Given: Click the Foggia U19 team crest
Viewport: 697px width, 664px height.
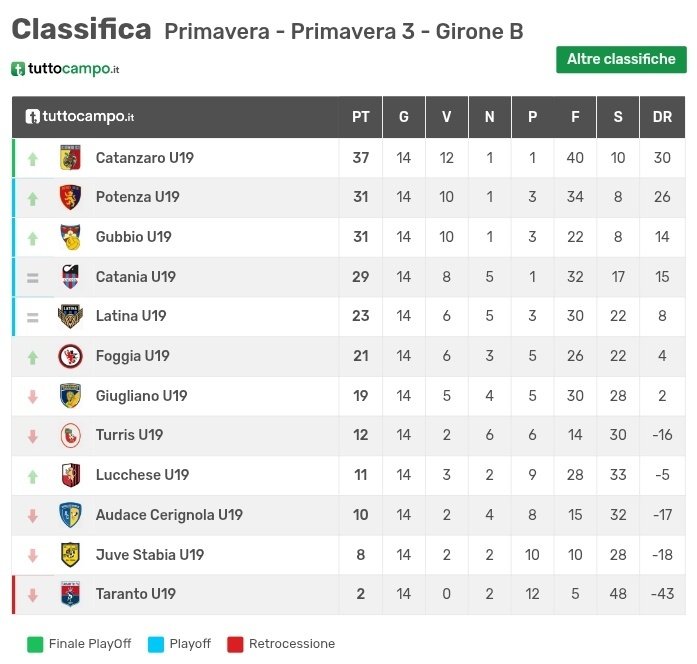Looking at the screenshot, I should tap(70, 356).
